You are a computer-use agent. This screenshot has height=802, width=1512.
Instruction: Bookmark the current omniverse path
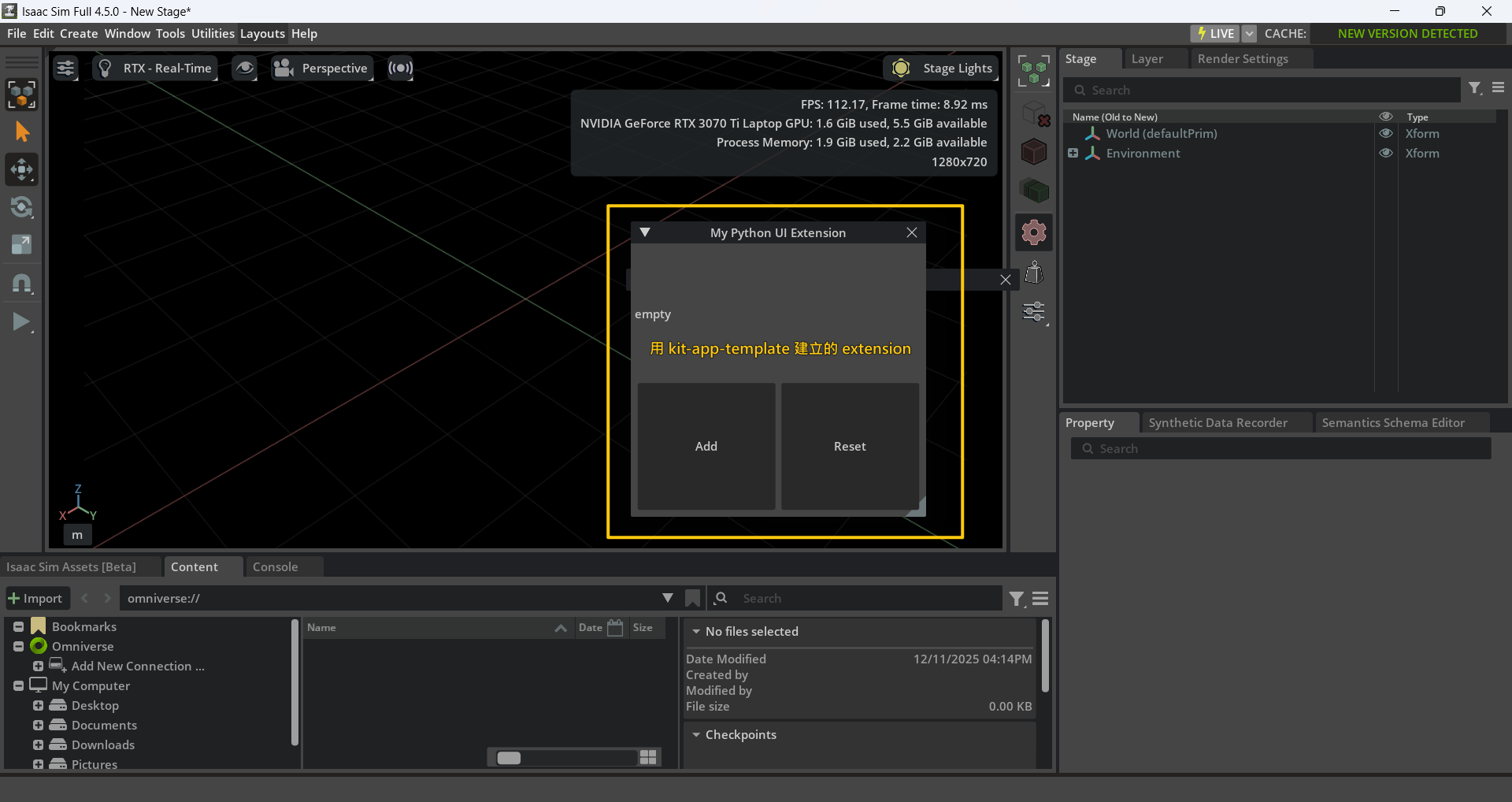tap(692, 599)
